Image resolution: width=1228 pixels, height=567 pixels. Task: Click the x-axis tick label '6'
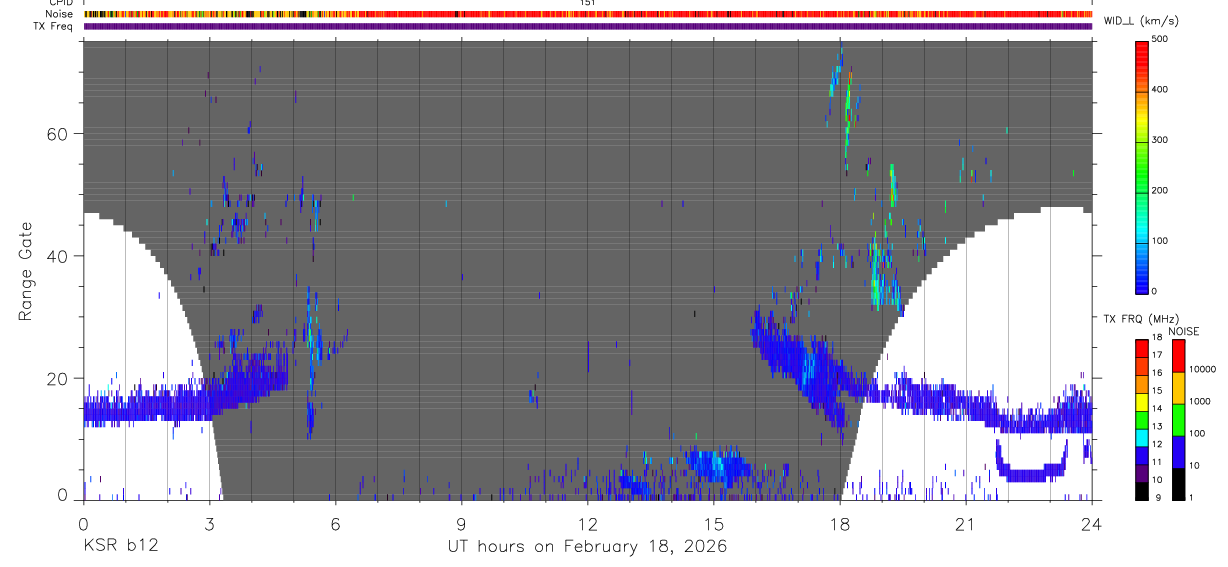click(x=336, y=523)
